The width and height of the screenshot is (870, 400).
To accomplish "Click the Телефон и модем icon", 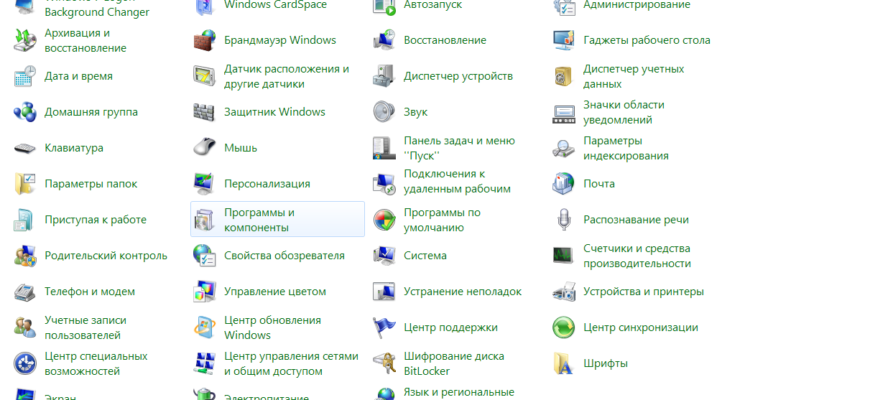I will [24, 291].
